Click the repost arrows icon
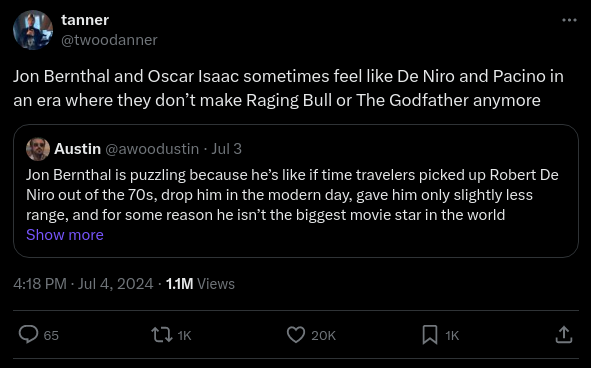 [x=162, y=335]
